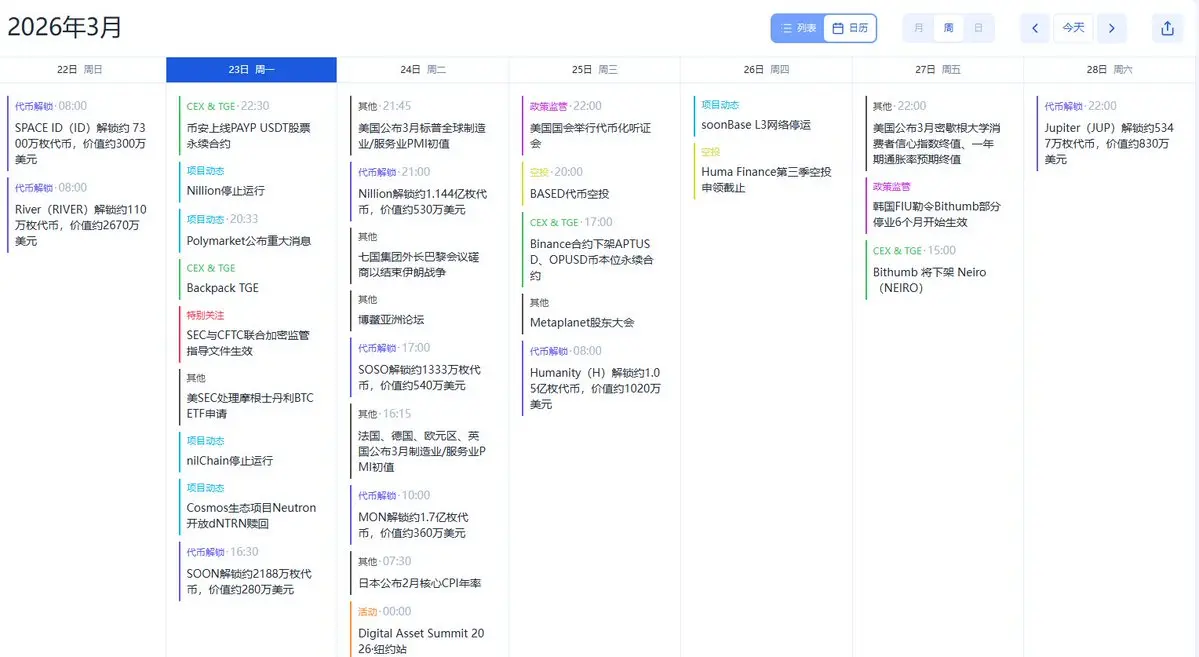Open the Backpack TGE event
Screen dimensions: 1199x657
point(254,278)
